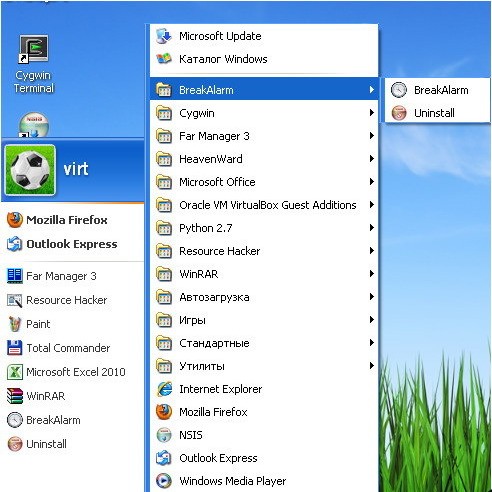This screenshot has width=492, height=492.
Task: Click the NSIS program icon
Action: point(164,435)
